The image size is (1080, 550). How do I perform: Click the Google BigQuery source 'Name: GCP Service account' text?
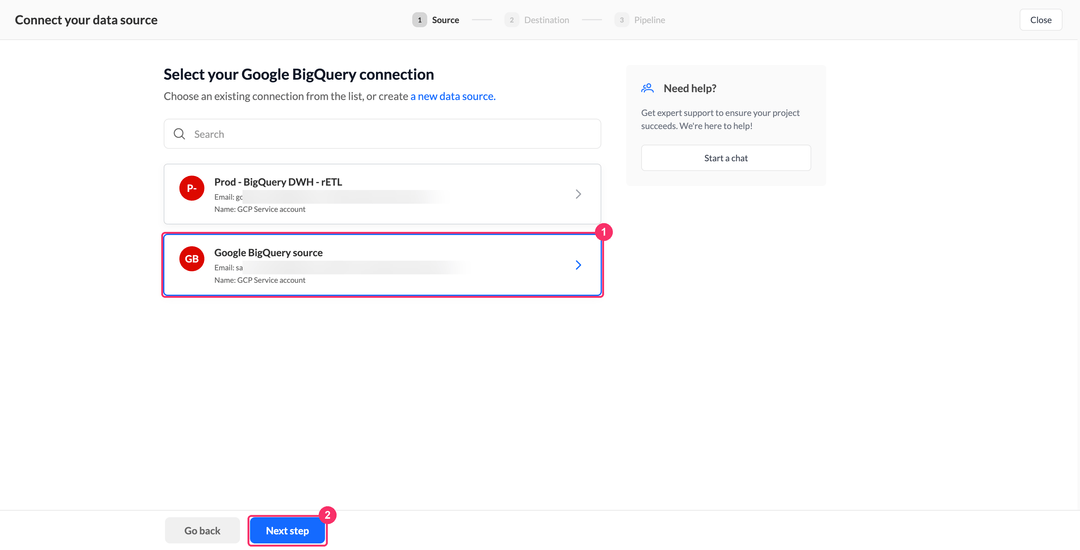(260, 280)
